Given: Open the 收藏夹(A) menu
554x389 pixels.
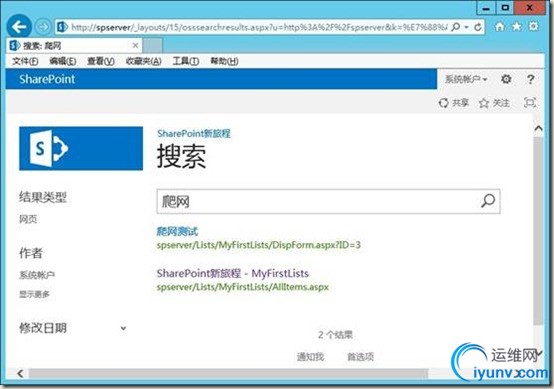Looking at the screenshot, I should click(x=143, y=61).
